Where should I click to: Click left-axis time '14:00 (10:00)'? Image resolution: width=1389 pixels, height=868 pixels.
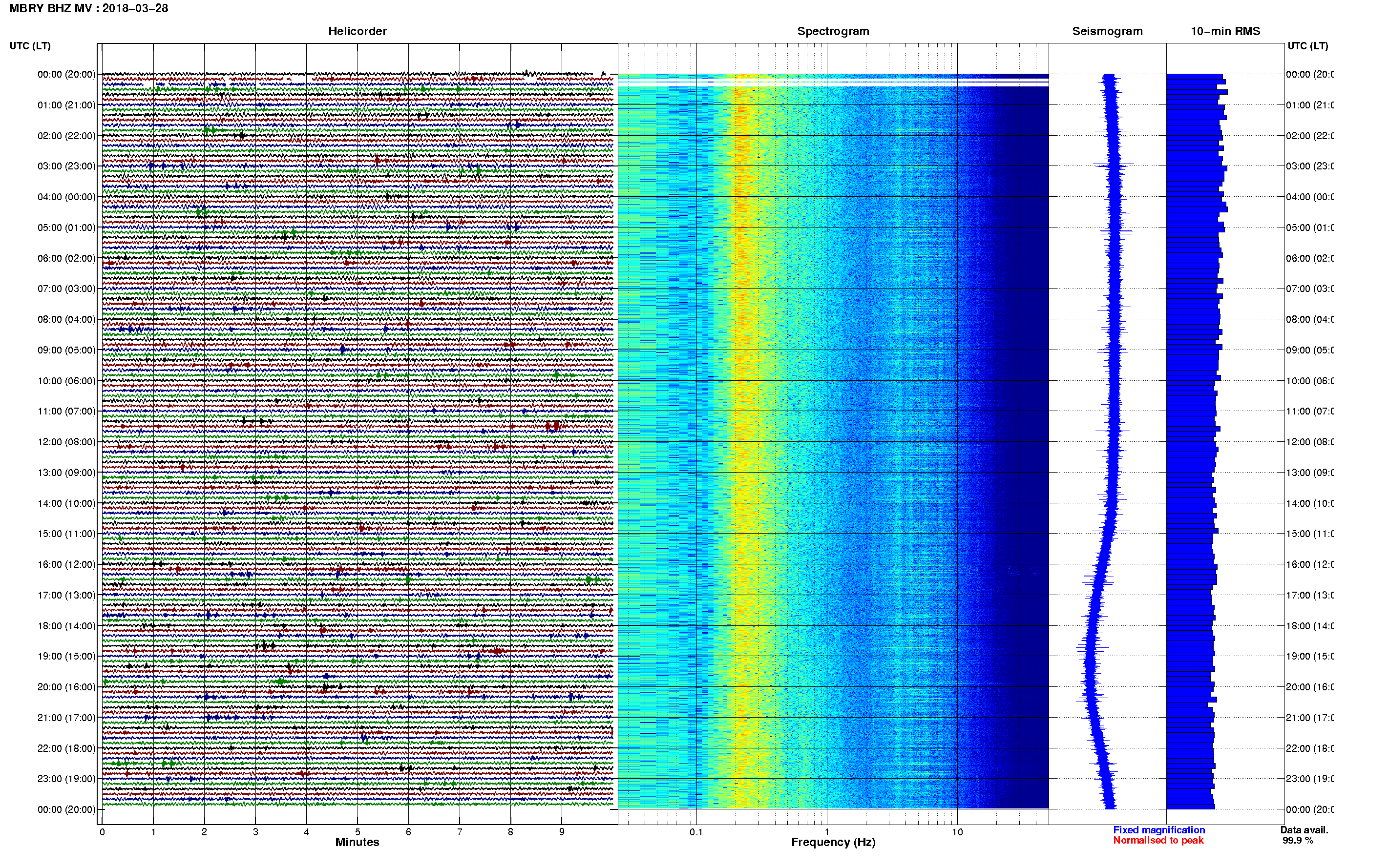(66, 503)
